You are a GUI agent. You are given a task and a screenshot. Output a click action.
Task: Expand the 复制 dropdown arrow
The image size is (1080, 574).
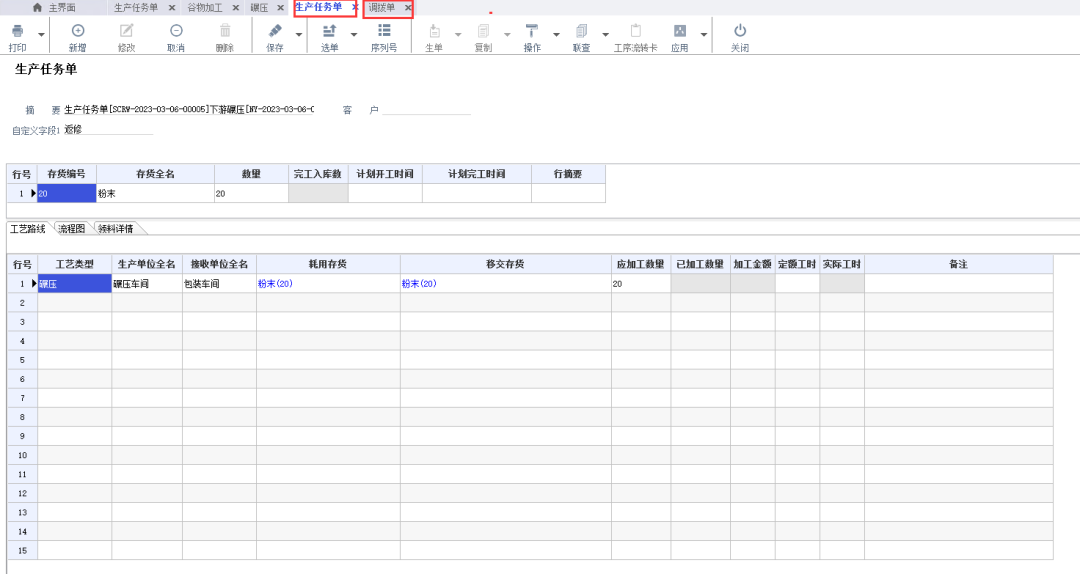(x=508, y=34)
